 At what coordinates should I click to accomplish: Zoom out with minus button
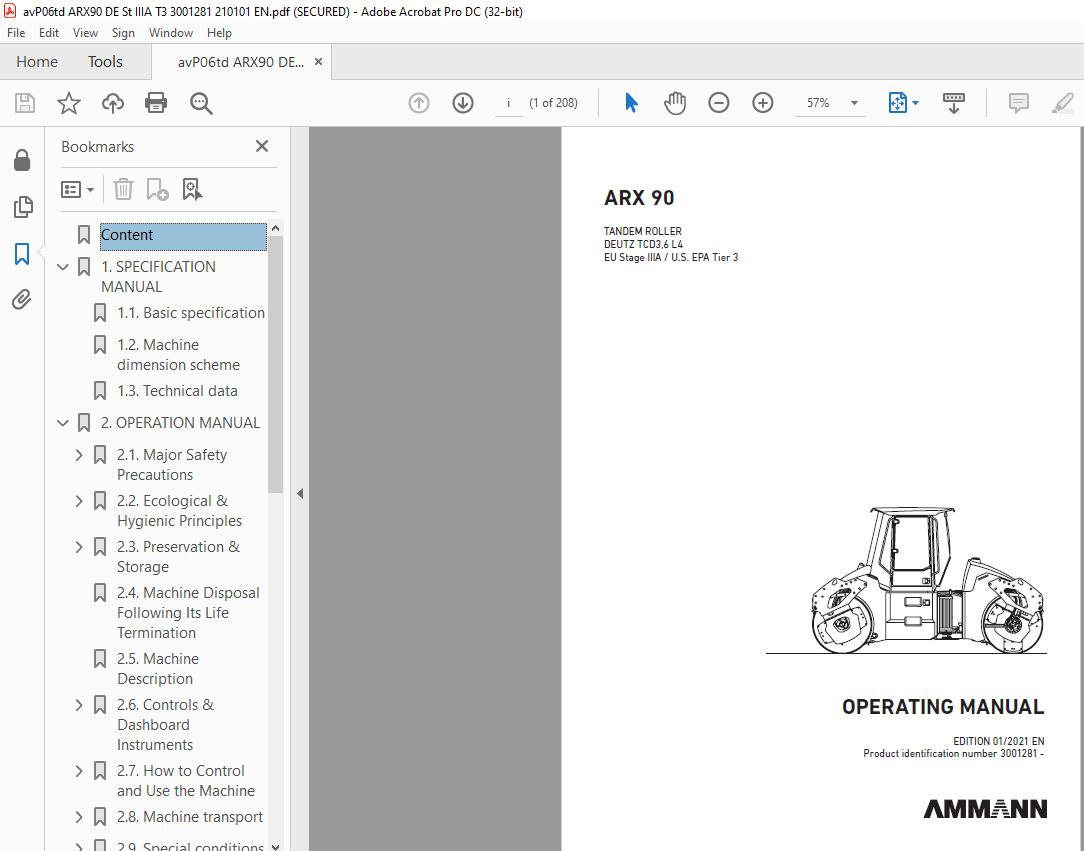coord(718,103)
